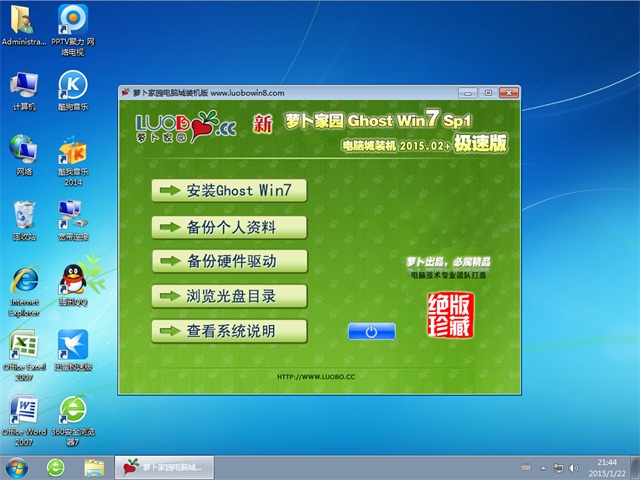
Task: Open the HTTP://WWW.LUOBO.CC link
Action: (318, 377)
